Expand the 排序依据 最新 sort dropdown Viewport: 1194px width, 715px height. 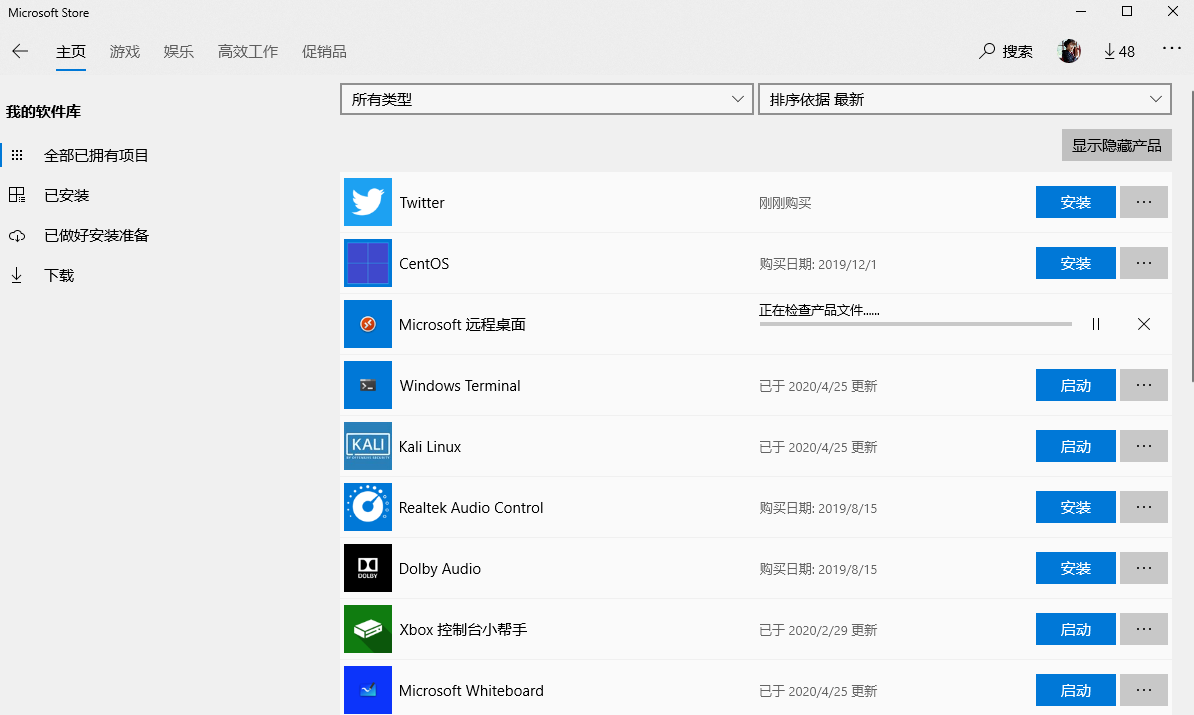coord(965,99)
